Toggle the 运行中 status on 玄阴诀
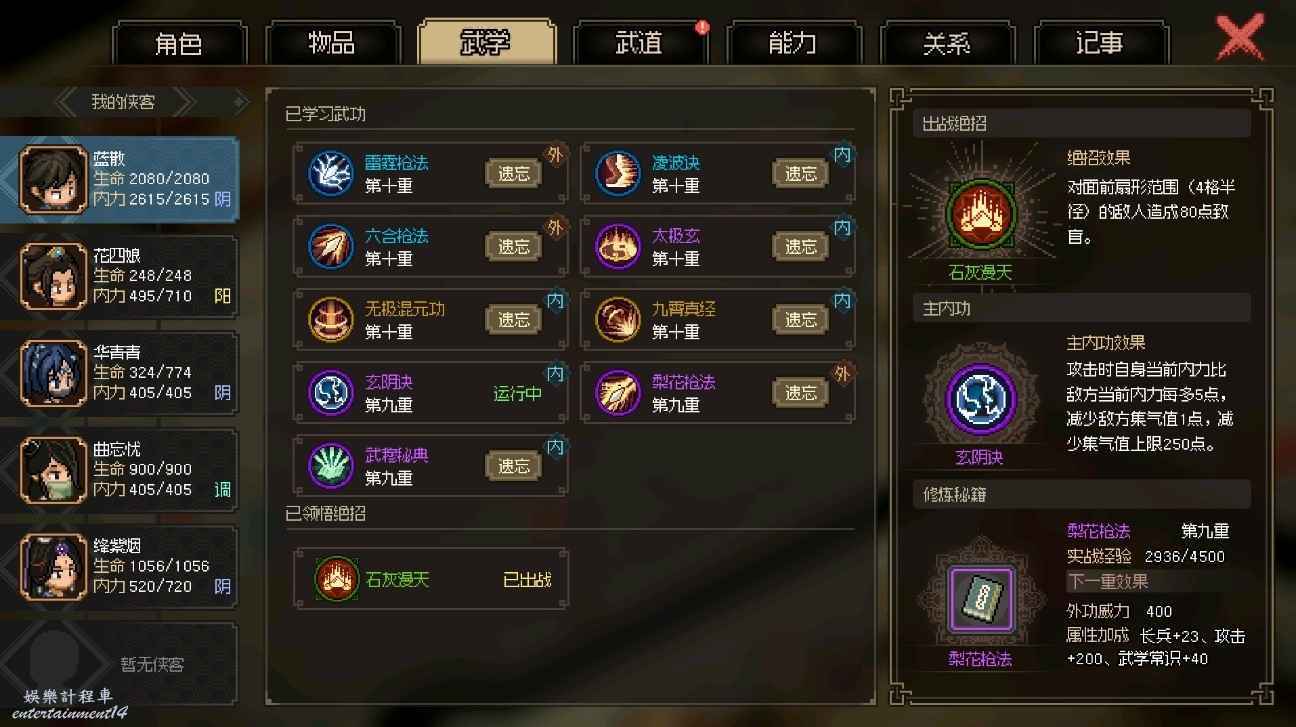1296x727 pixels. (517, 393)
